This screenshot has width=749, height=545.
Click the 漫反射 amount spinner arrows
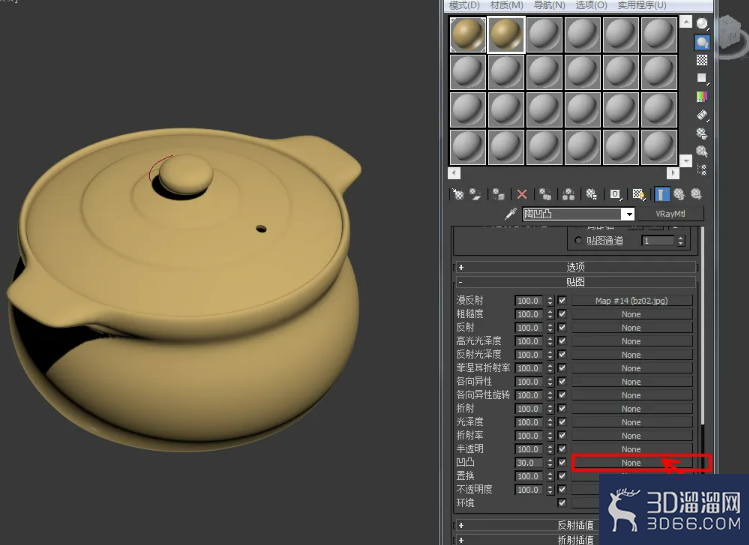550,300
